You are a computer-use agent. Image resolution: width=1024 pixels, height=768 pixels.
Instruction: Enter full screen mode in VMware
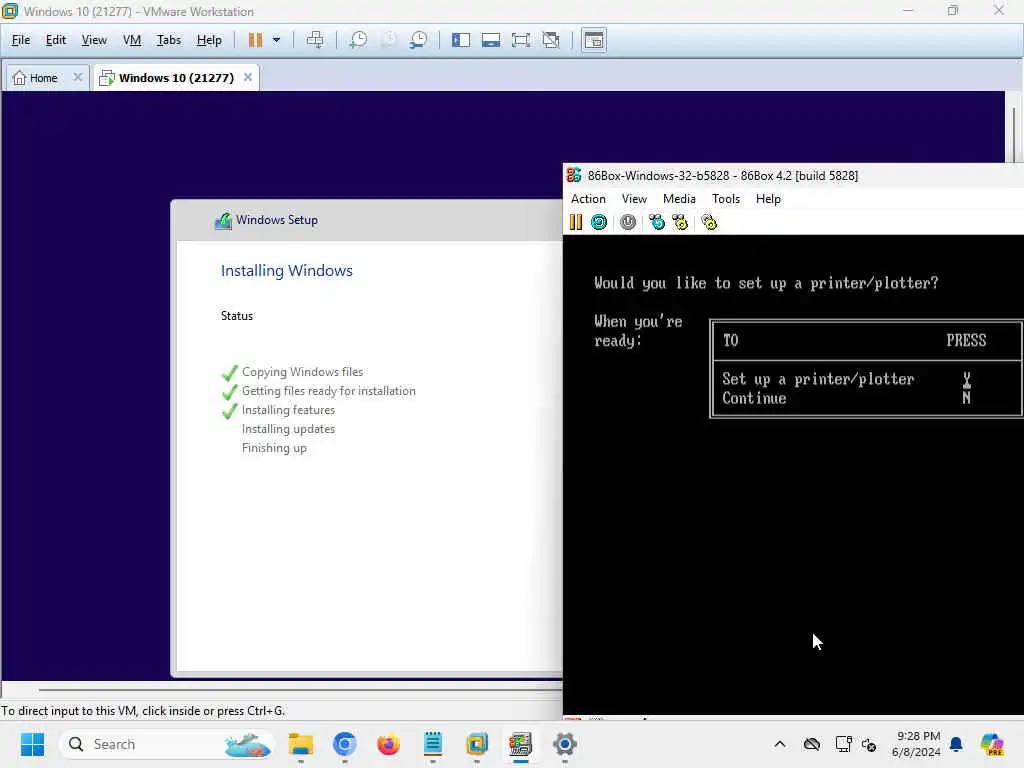tap(521, 40)
